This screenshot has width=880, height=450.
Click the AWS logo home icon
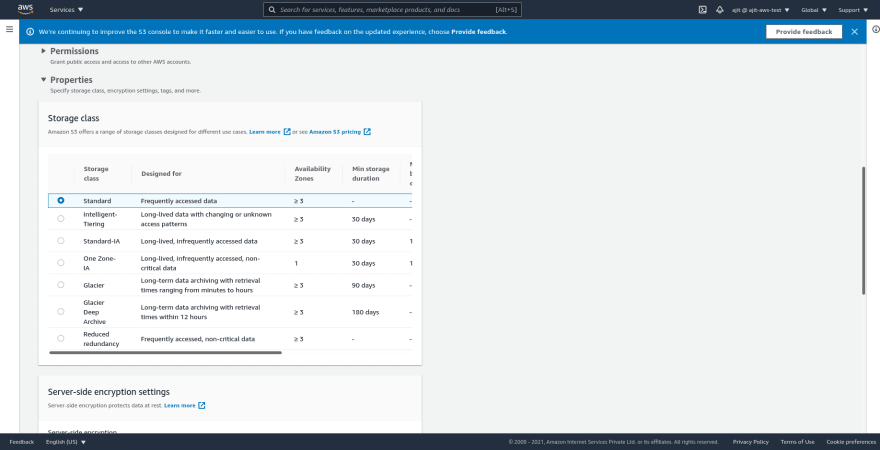[25, 9]
